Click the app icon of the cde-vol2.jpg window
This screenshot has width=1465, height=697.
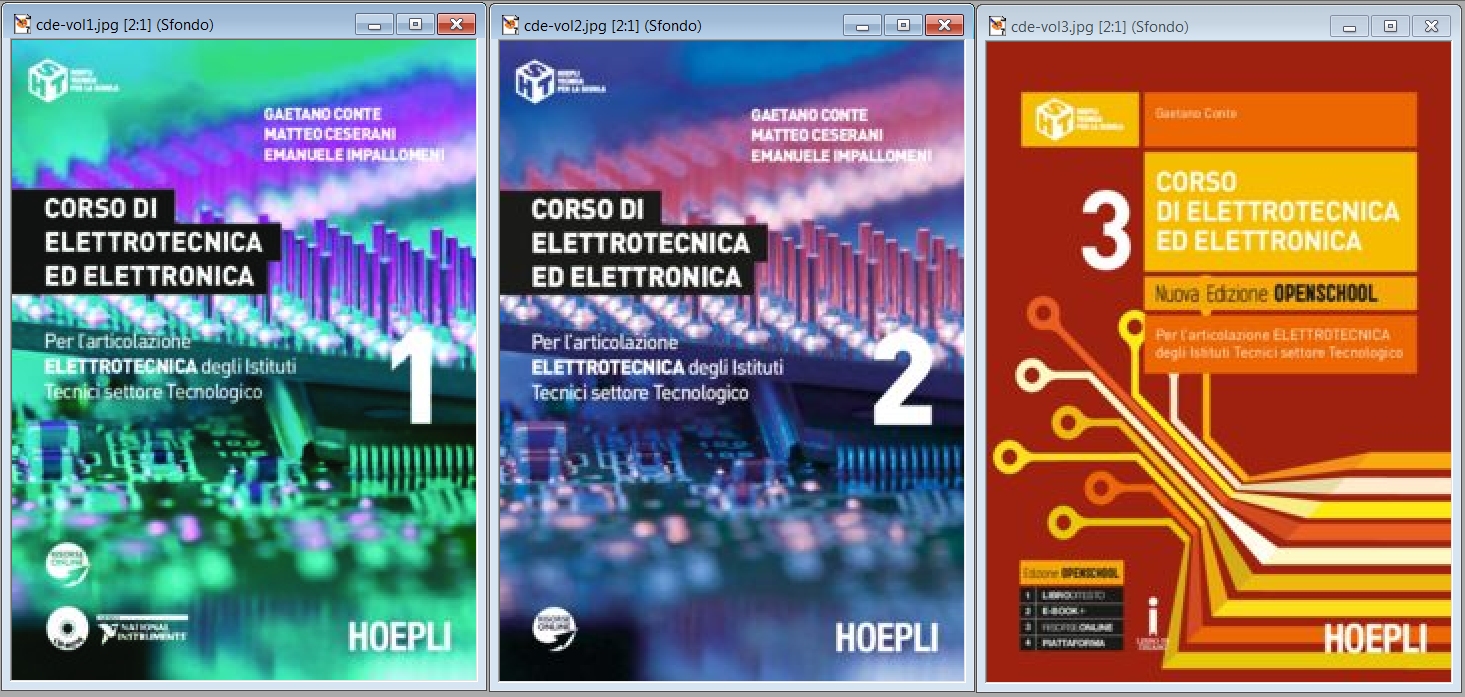(x=510, y=24)
